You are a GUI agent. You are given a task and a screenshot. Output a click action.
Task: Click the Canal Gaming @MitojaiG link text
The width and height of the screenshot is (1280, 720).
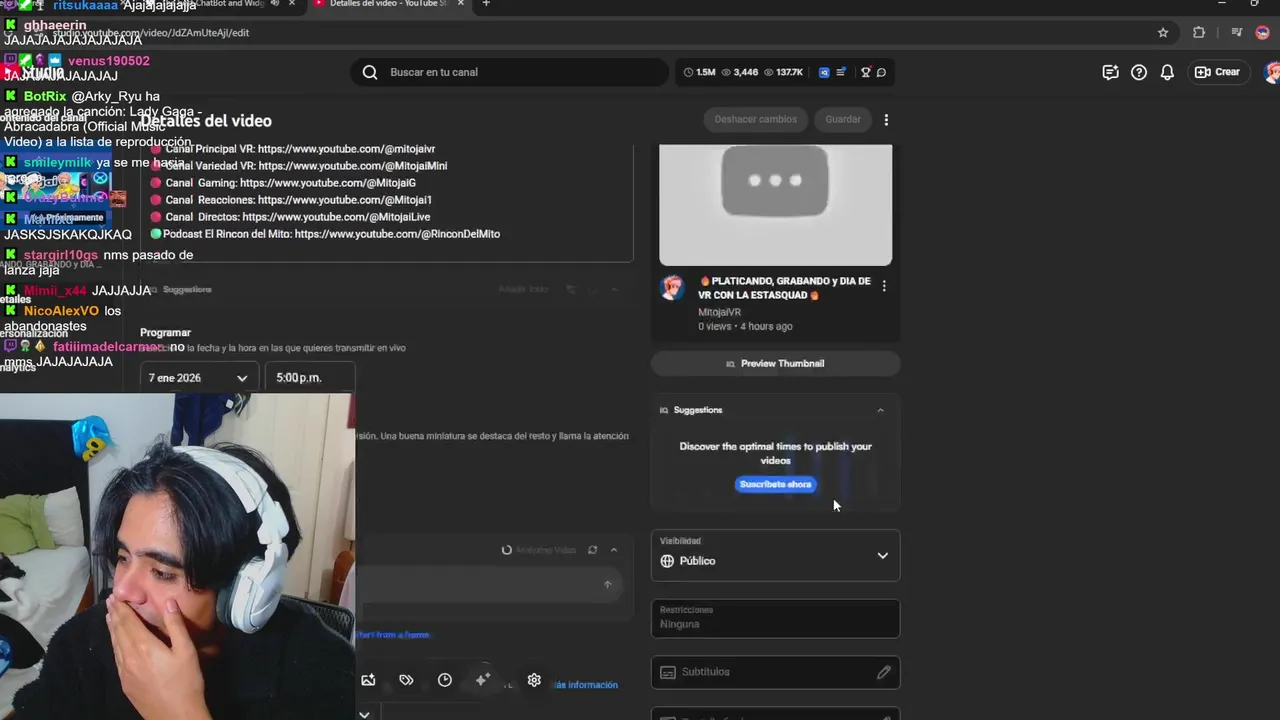coord(291,183)
